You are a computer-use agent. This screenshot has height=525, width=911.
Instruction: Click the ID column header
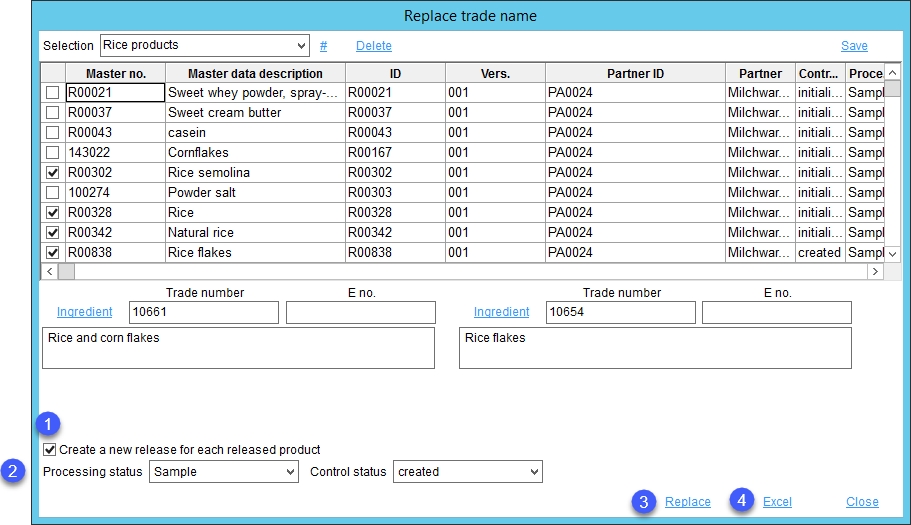click(395, 74)
